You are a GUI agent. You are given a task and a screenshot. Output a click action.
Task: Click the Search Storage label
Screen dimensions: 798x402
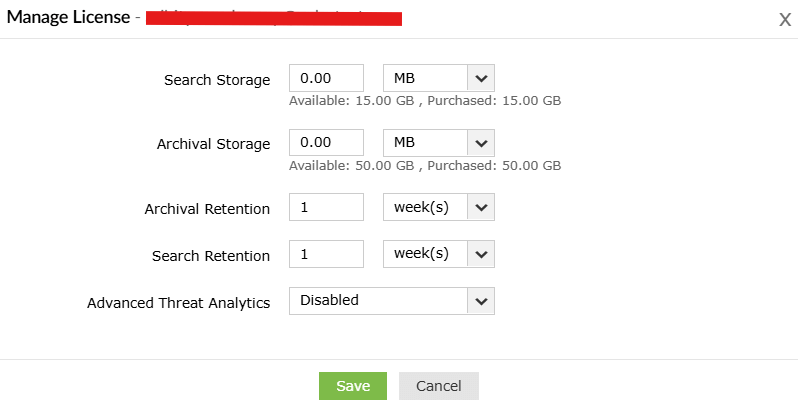click(x=217, y=80)
